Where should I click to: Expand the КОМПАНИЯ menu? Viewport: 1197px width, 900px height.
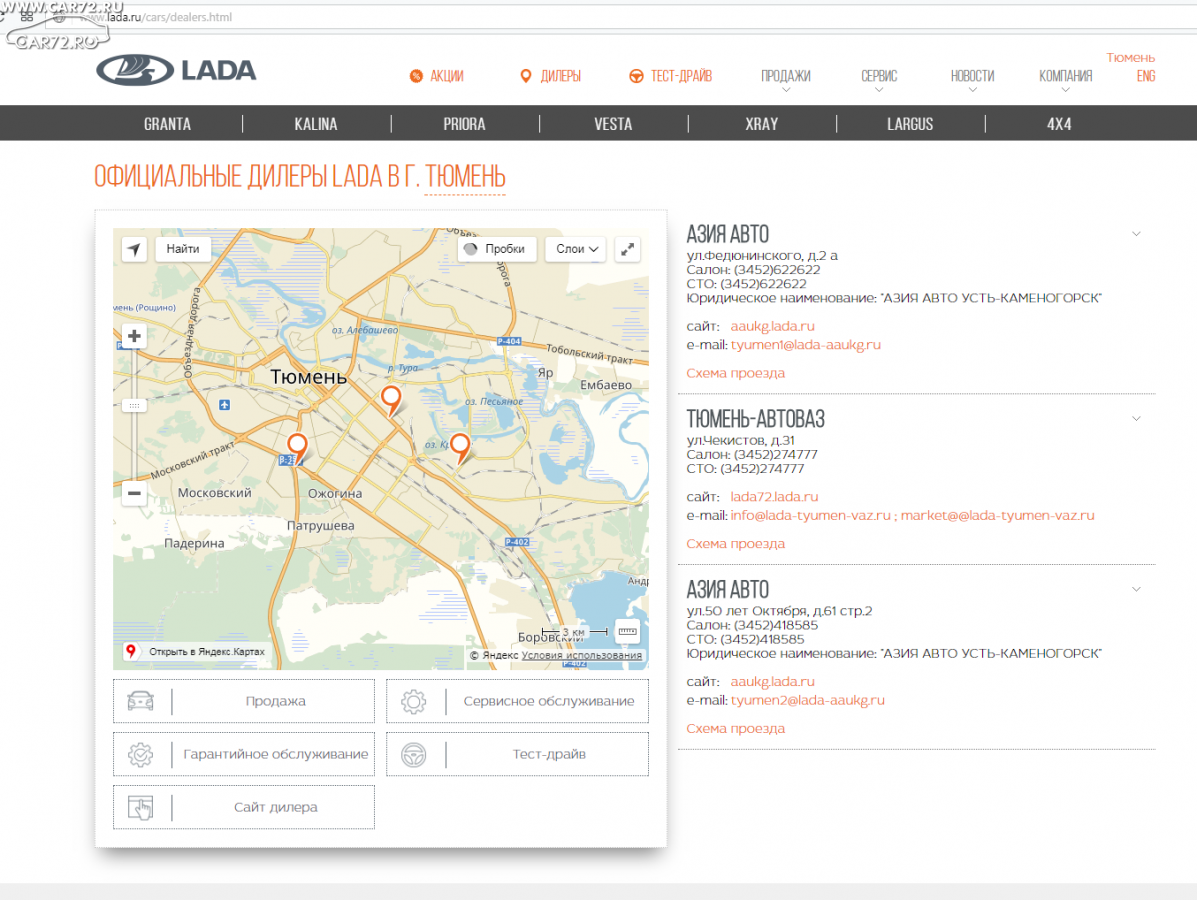(x=1065, y=79)
